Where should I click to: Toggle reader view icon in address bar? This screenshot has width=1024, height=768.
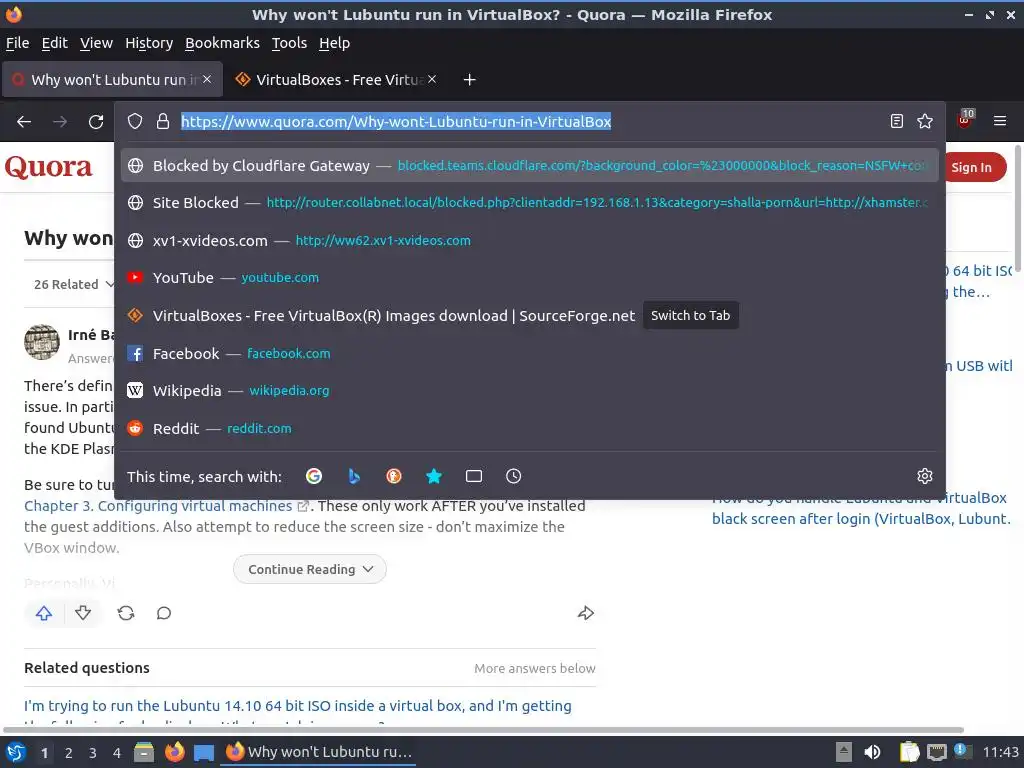[x=897, y=121]
